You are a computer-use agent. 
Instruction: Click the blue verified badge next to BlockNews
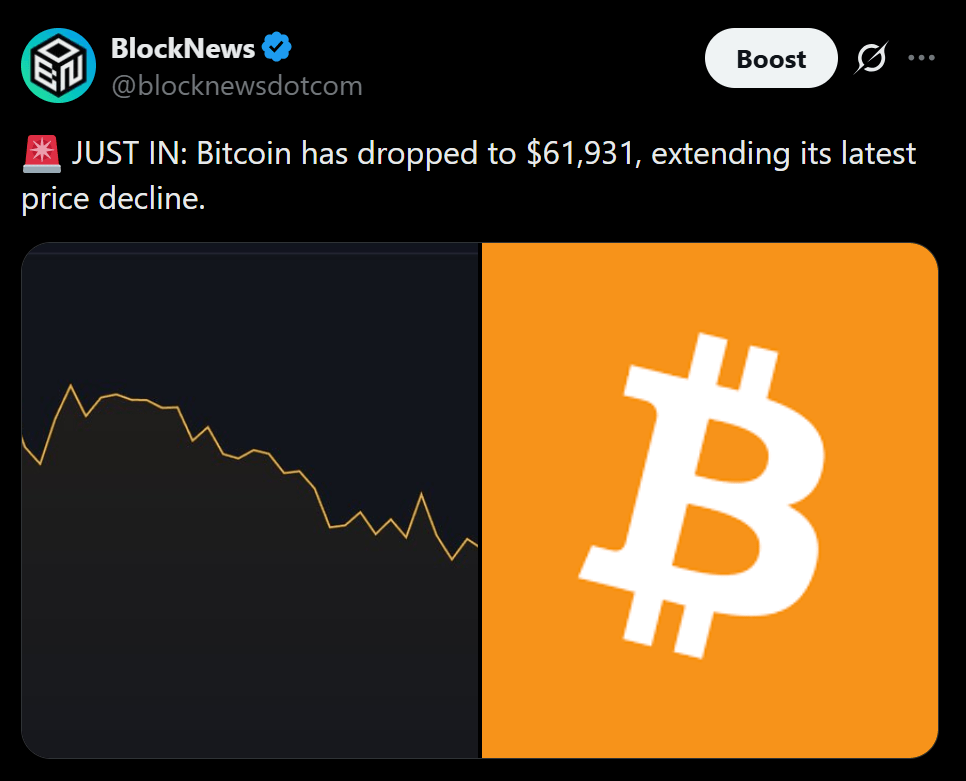click(277, 47)
